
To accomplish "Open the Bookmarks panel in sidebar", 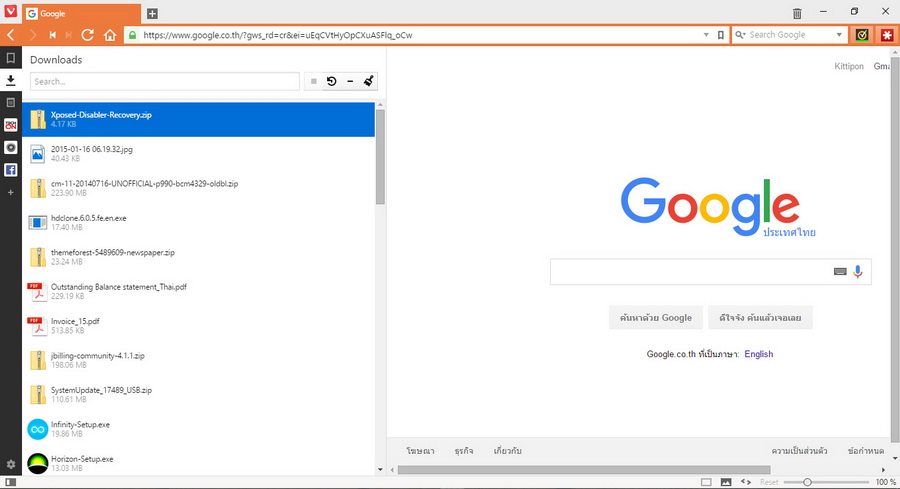I will point(10,59).
